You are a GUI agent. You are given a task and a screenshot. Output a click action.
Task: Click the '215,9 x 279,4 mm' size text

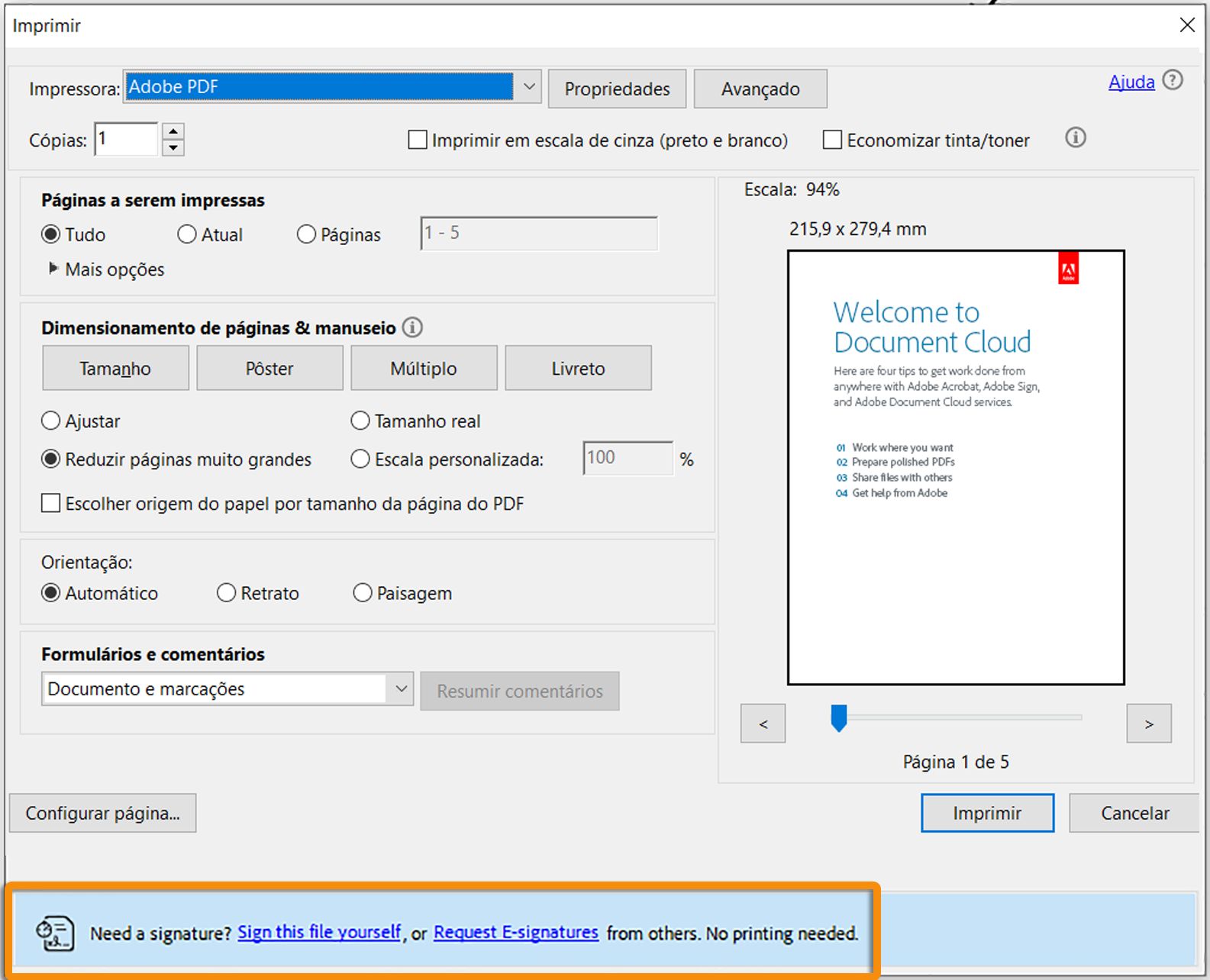pos(858,229)
